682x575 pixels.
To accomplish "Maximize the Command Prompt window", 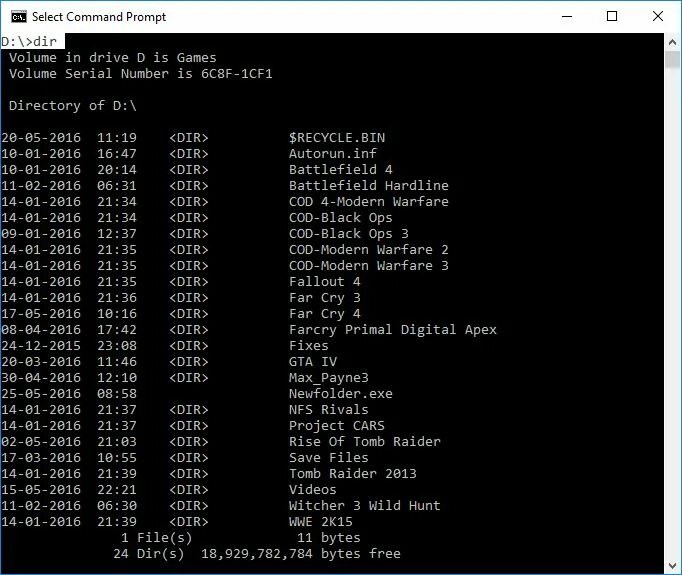I will [x=612, y=17].
